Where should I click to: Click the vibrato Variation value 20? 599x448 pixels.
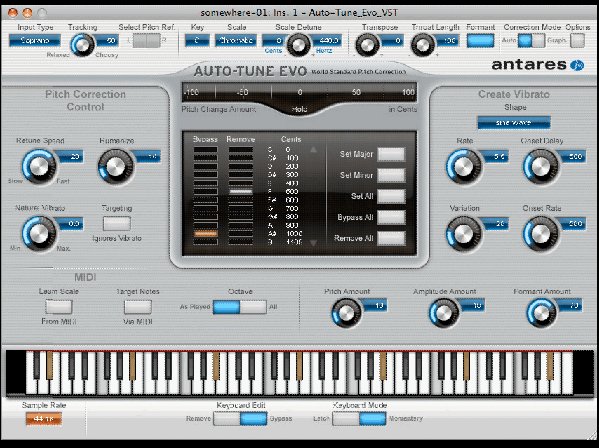[495, 223]
